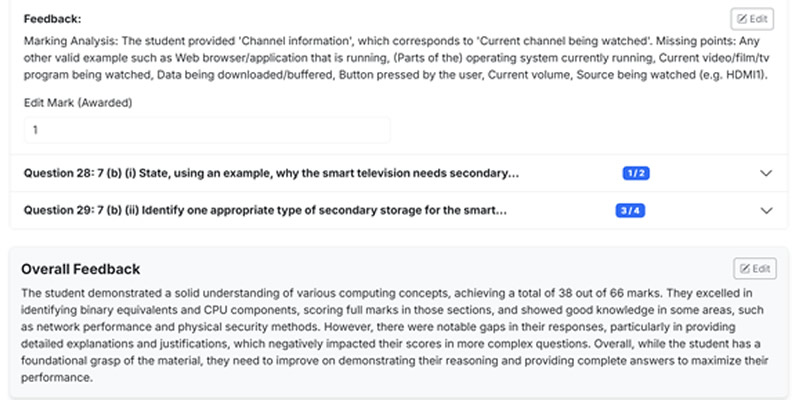The width and height of the screenshot is (800, 400).
Task: Focus the Edit Mark (Awarded) input field
Action: (x=207, y=130)
